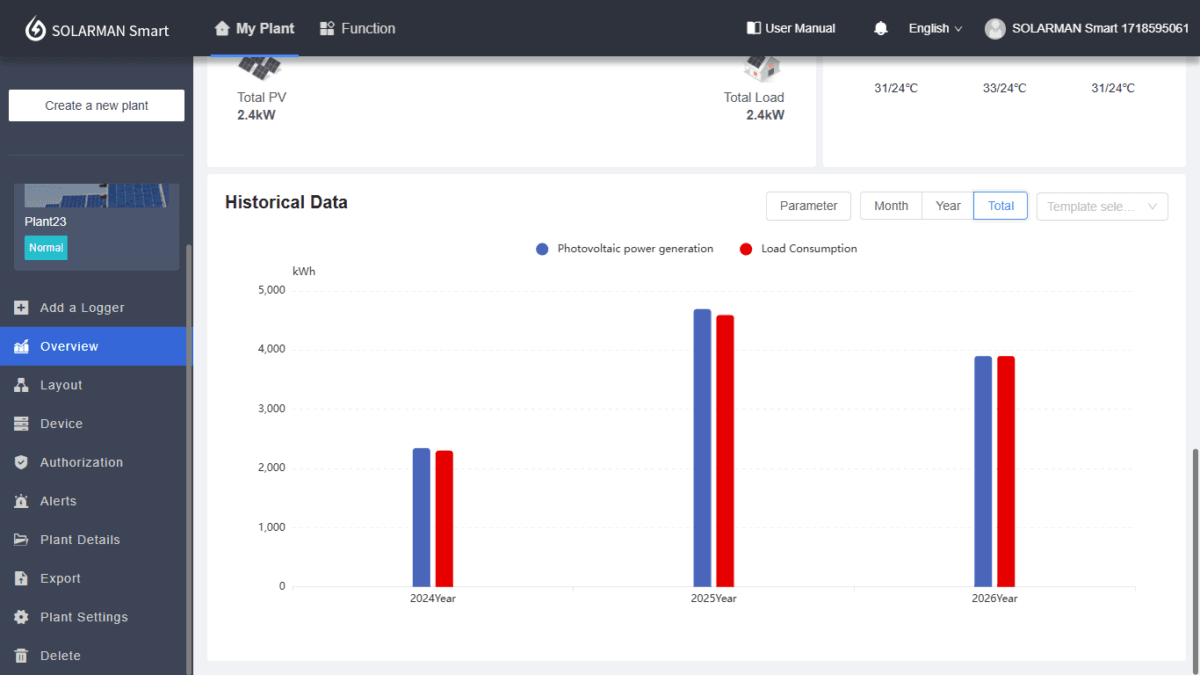The height and width of the screenshot is (675, 1200).
Task: Click the Export file icon
Action: point(21,579)
